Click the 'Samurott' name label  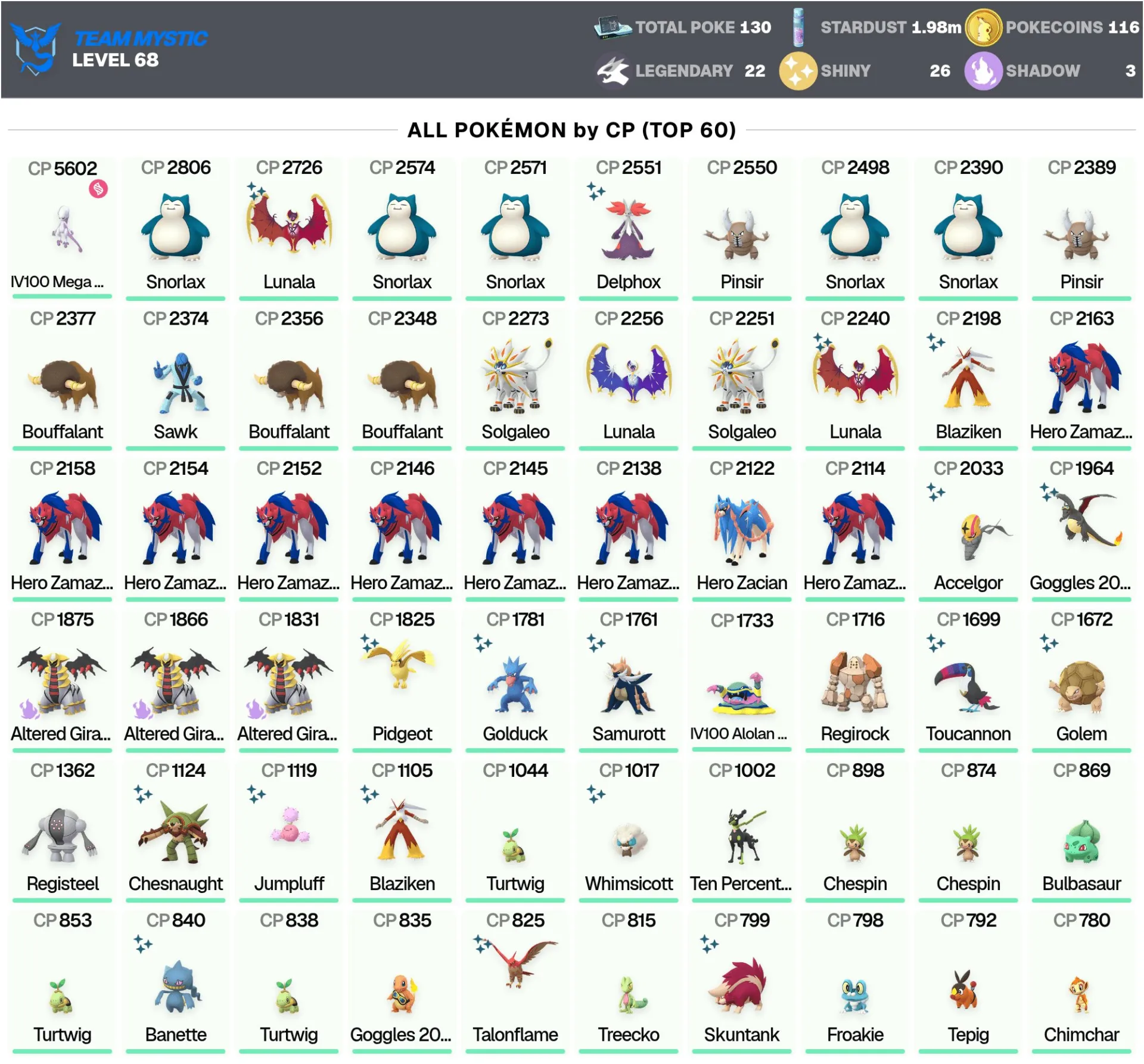(629, 734)
